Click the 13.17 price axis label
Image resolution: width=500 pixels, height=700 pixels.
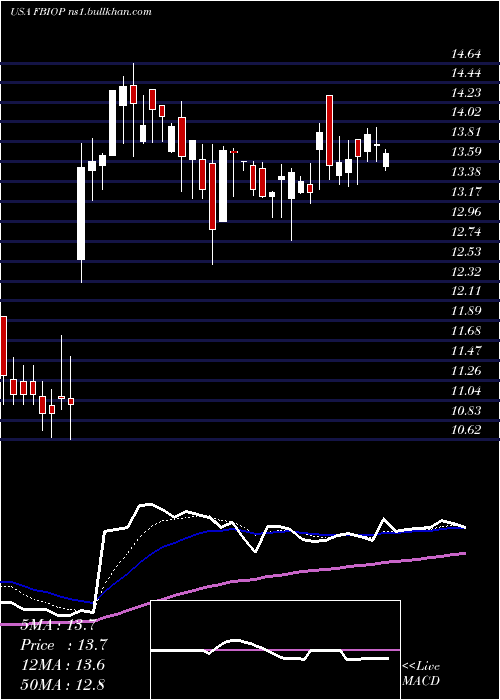[x=466, y=192]
